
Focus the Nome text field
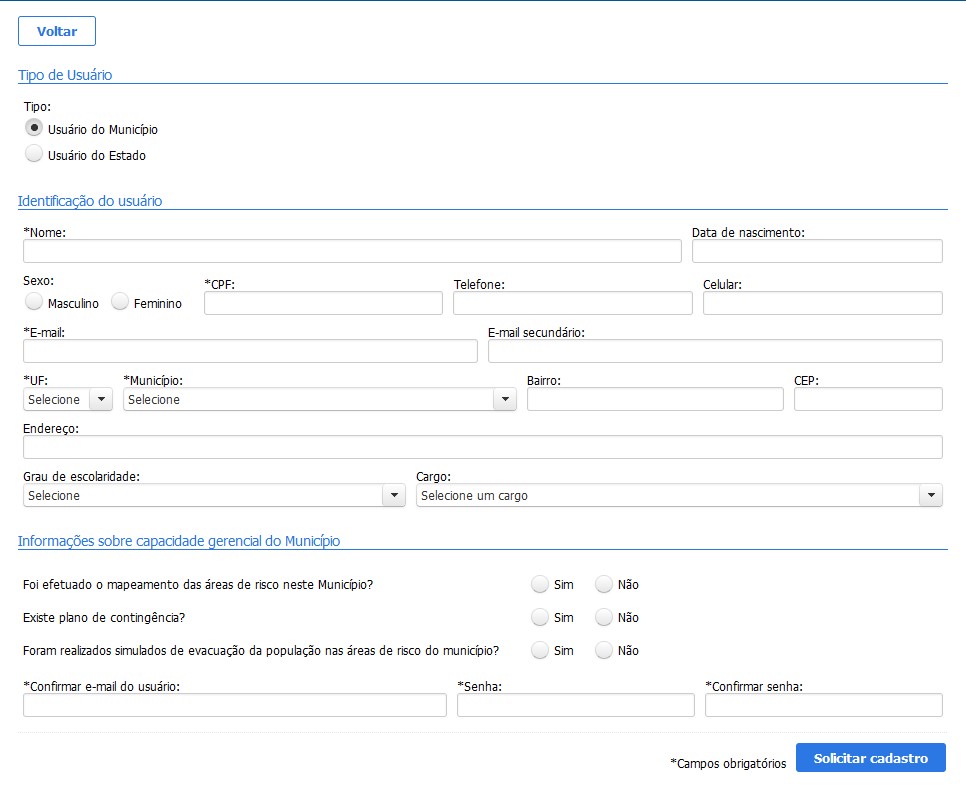[x=352, y=251]
